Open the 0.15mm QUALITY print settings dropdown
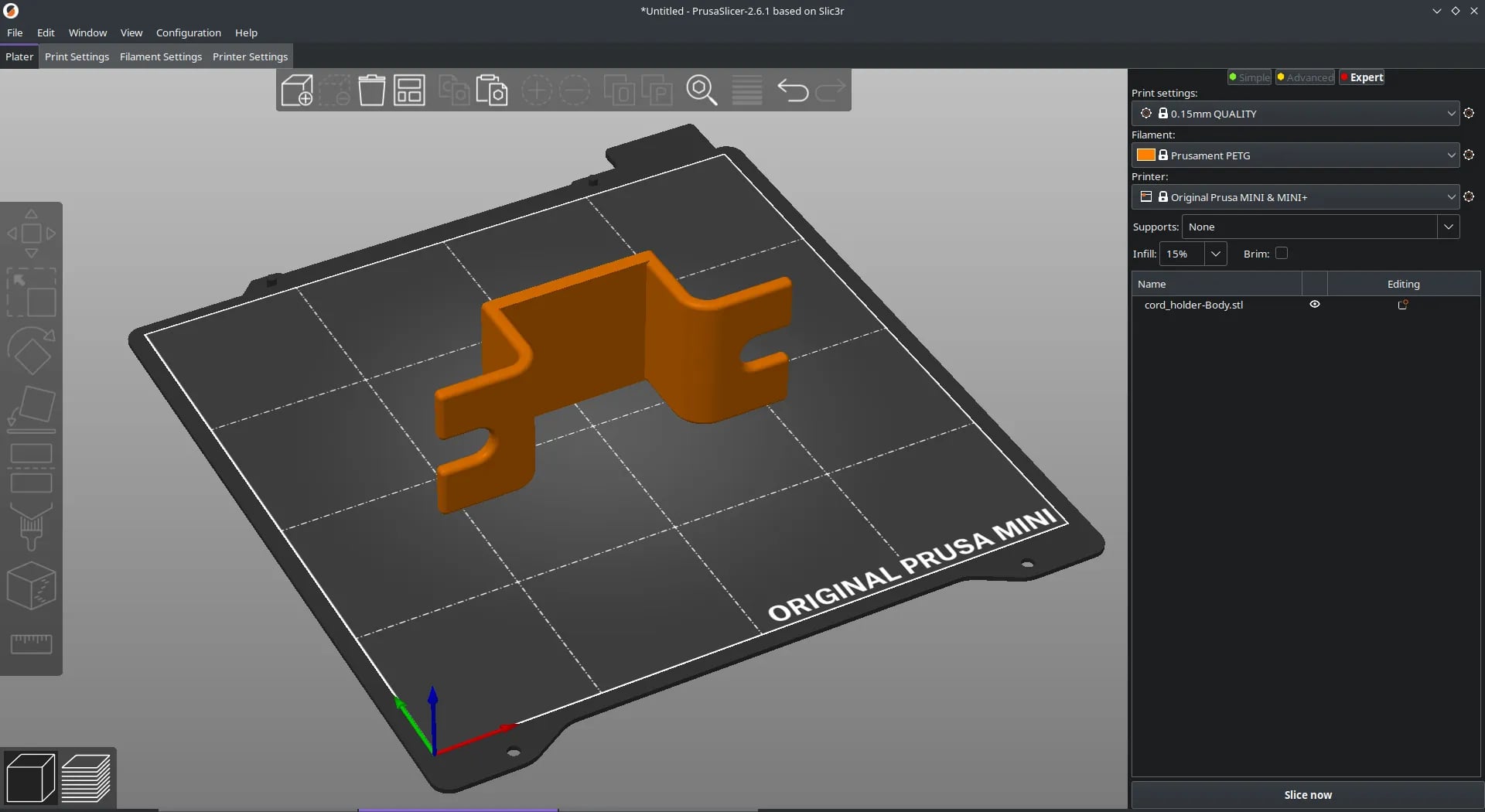Image resolution: width=1485 pixels, height=812 pixels. point(1296,113)
